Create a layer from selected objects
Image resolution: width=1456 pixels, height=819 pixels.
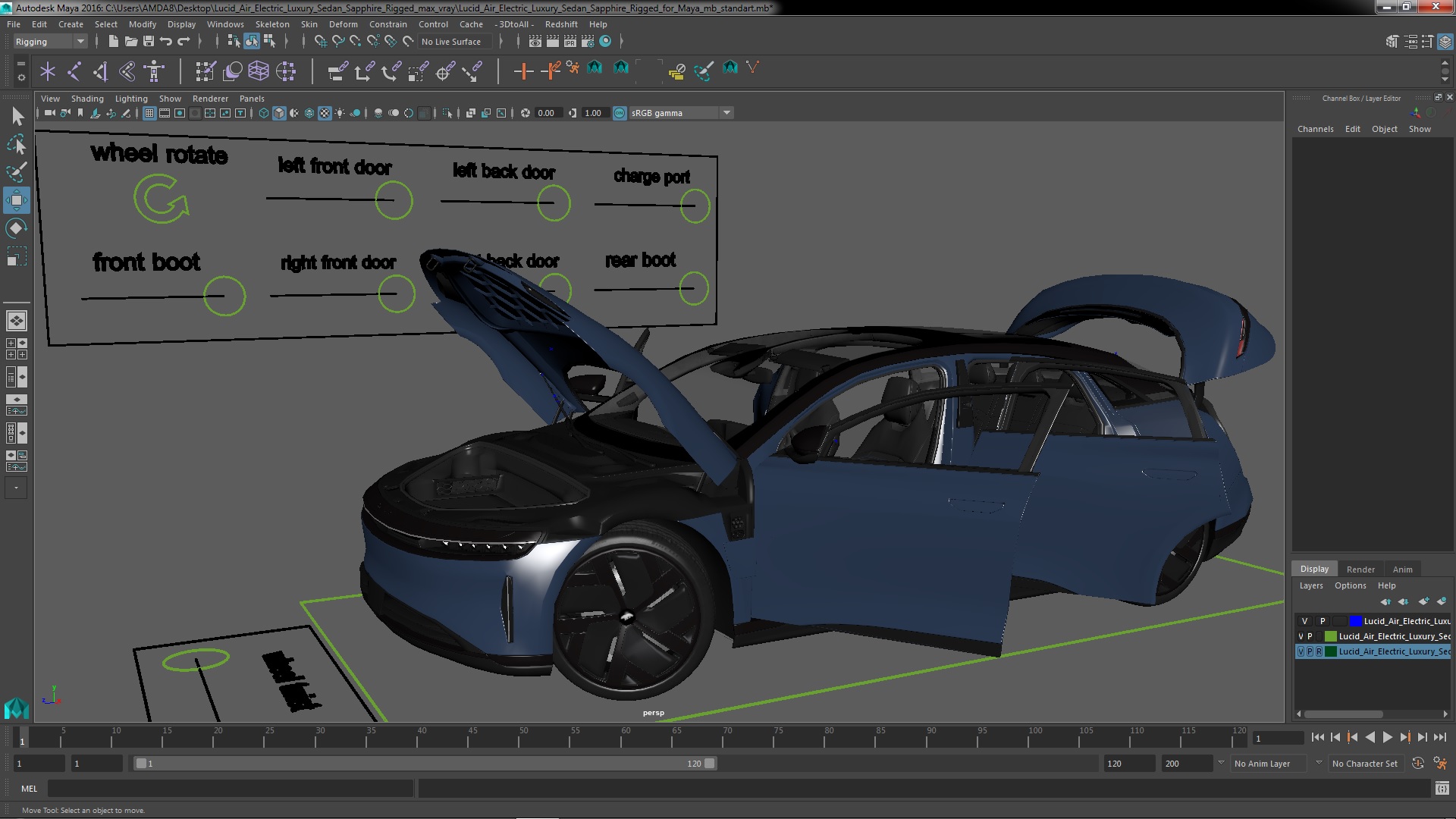point(1442,602)
